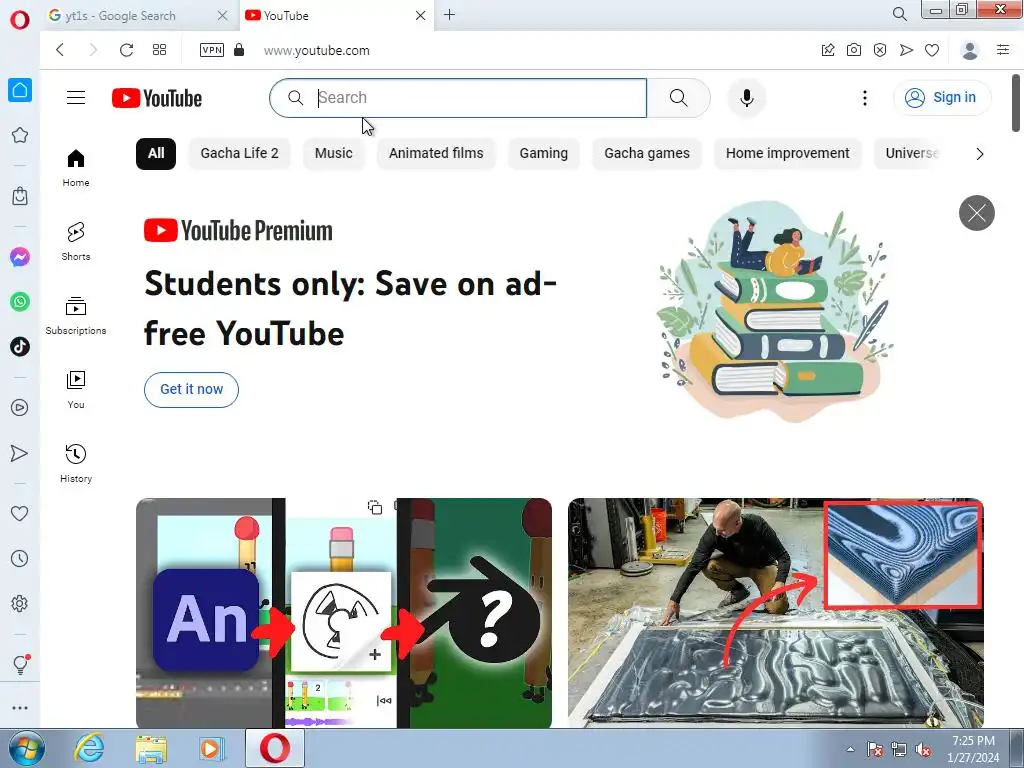Open the Opera sidebar shopping bag icon
Screen dimensions: 1024x768
20,195
